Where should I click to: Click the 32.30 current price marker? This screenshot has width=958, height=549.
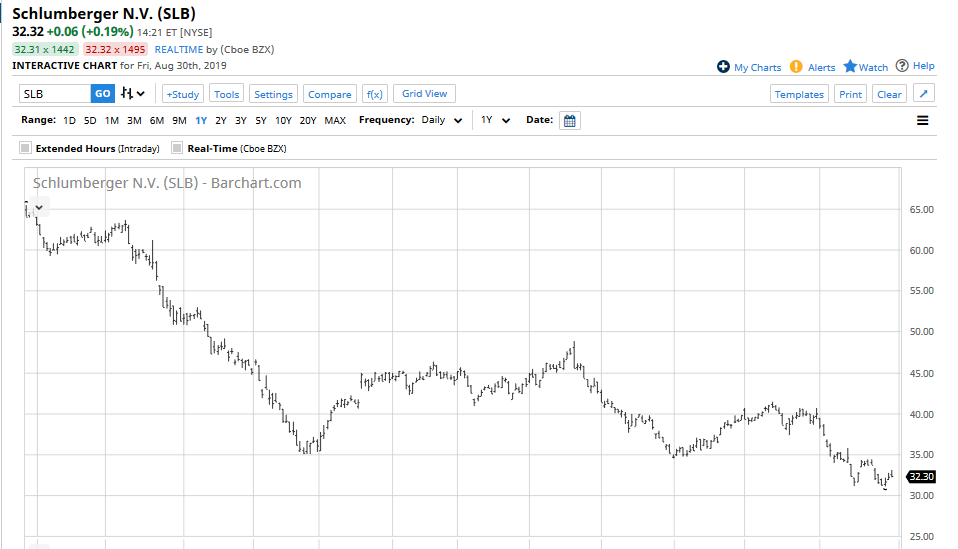921,476
